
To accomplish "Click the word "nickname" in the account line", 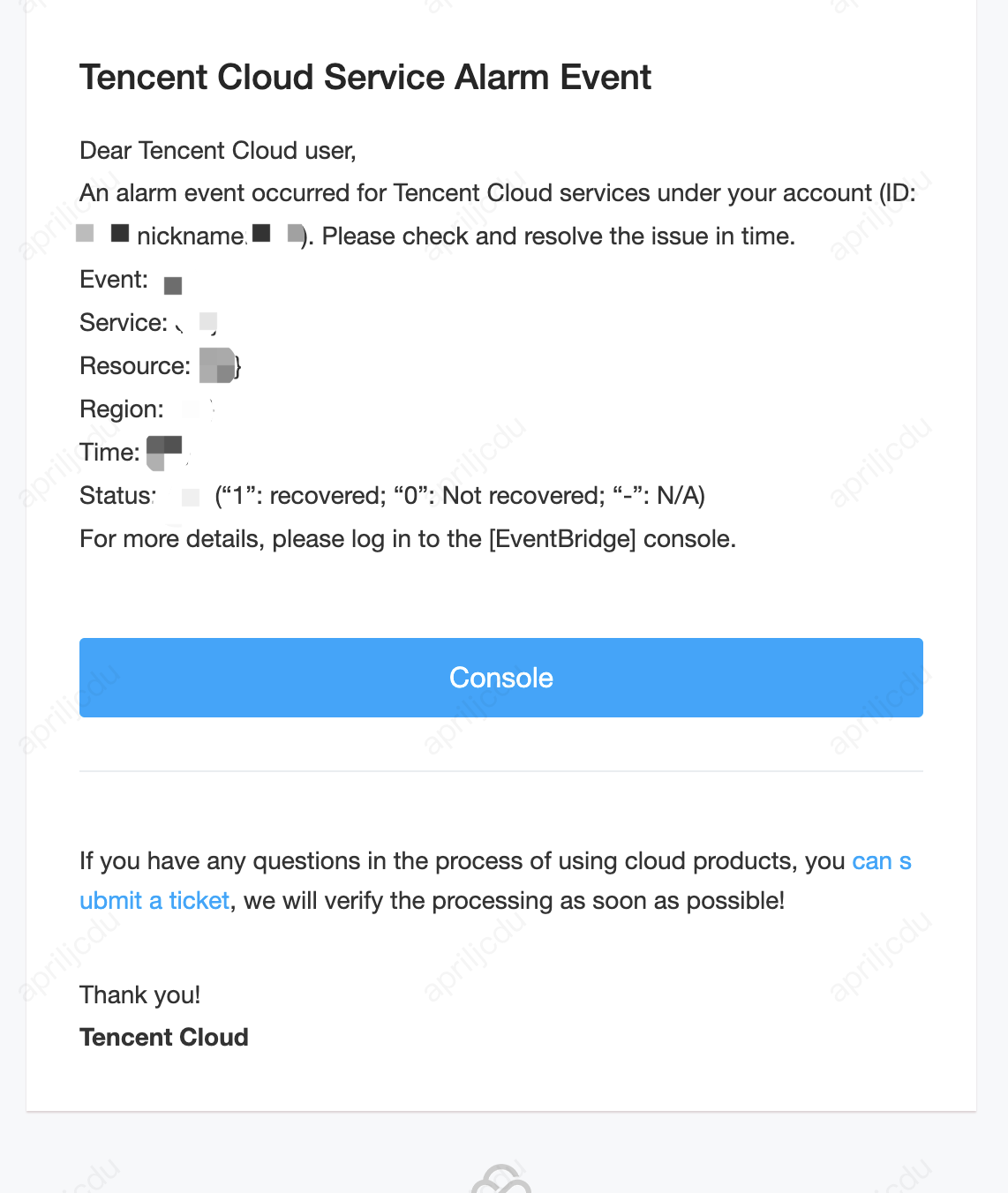I will 191,236.
